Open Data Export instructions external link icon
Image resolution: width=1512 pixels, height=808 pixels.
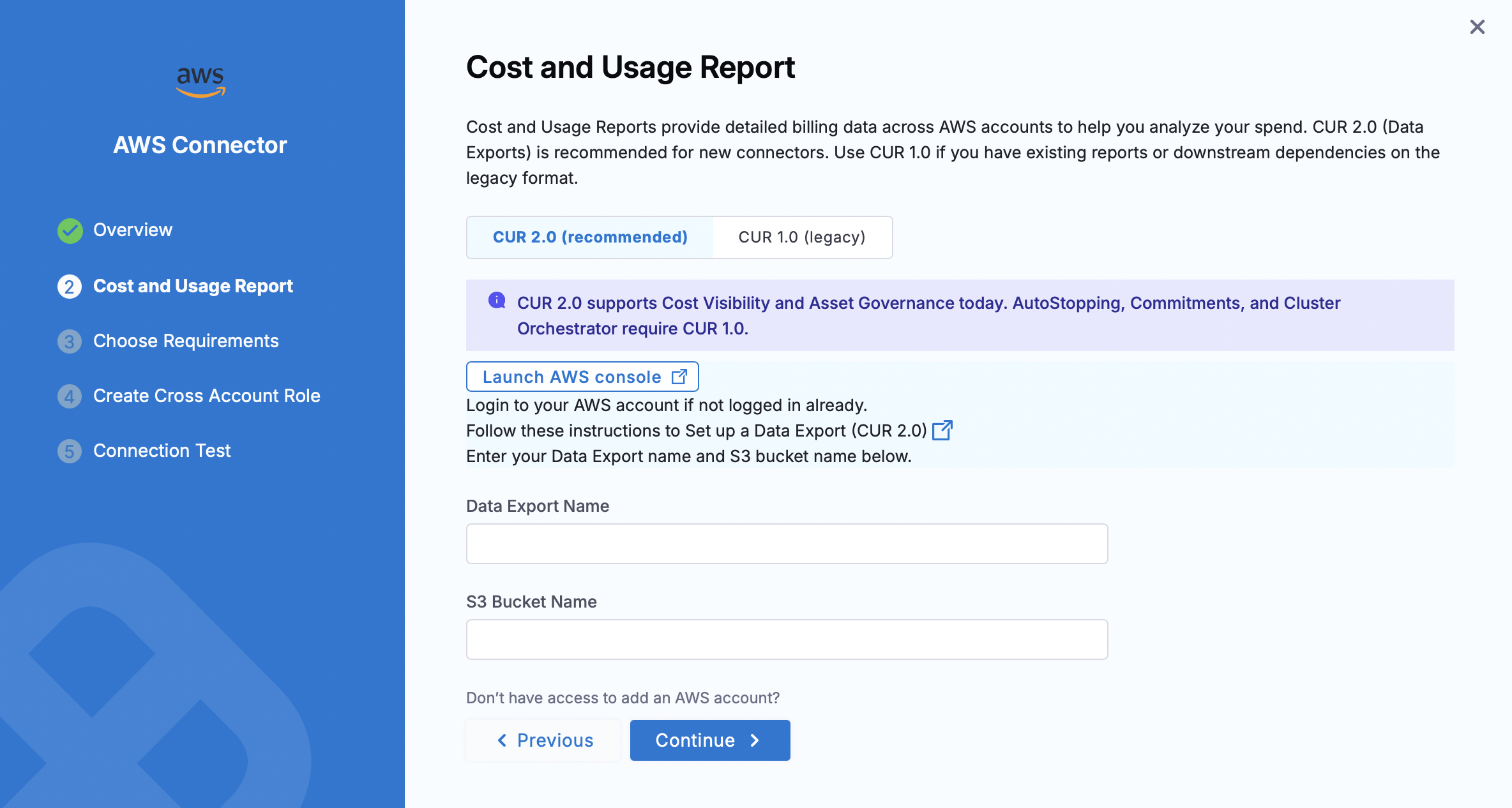point(942,430)
